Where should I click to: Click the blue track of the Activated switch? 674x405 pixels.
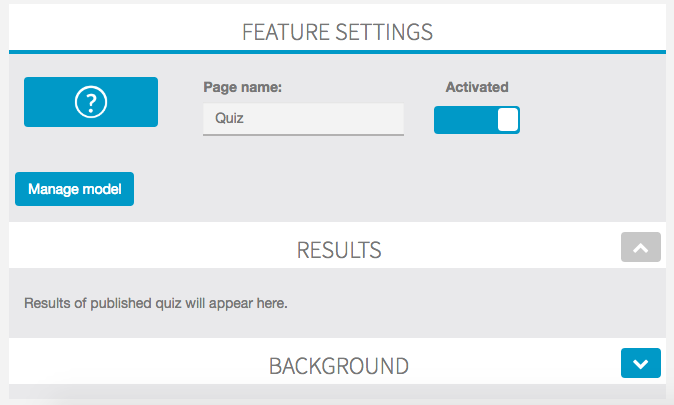tap(463, 120)
